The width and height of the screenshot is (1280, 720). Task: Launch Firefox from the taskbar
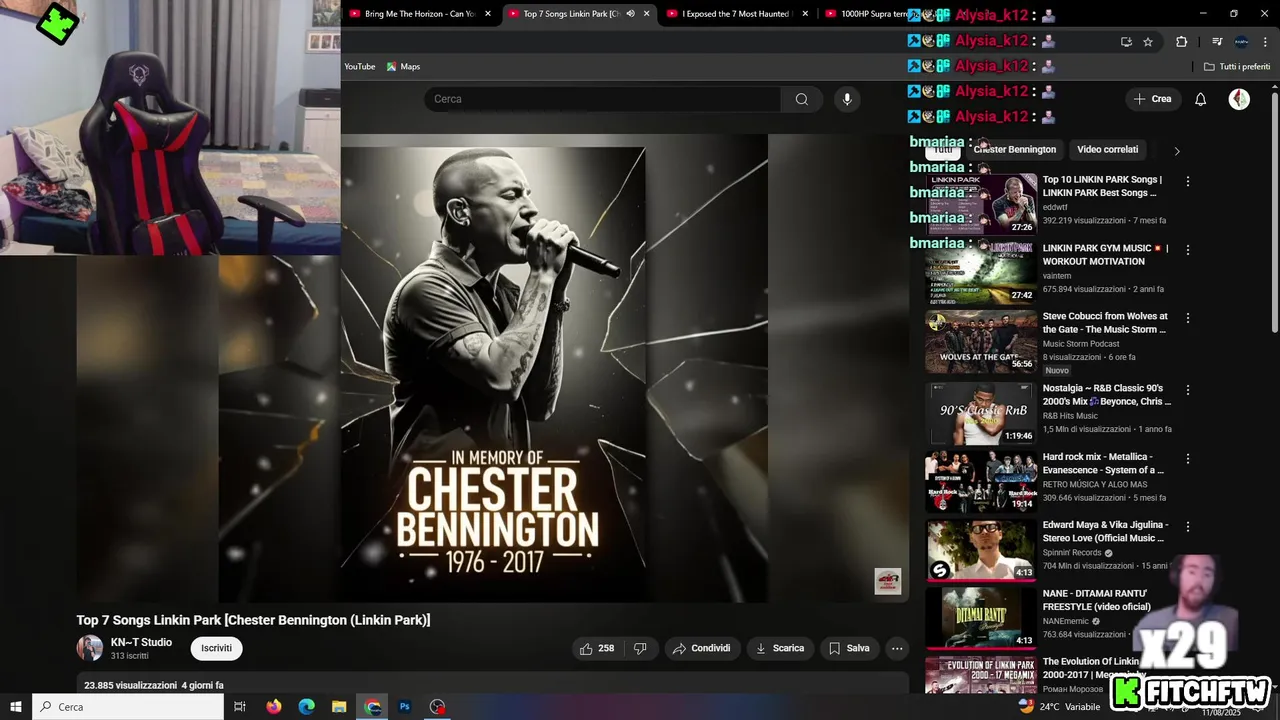click(x=274, y=707)
